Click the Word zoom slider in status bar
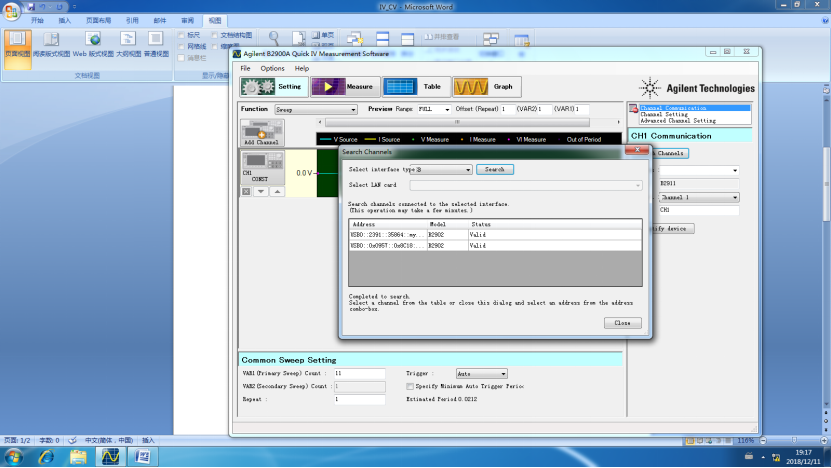The height and width of the screenshot is (468, 831). (x=794, y=440)
